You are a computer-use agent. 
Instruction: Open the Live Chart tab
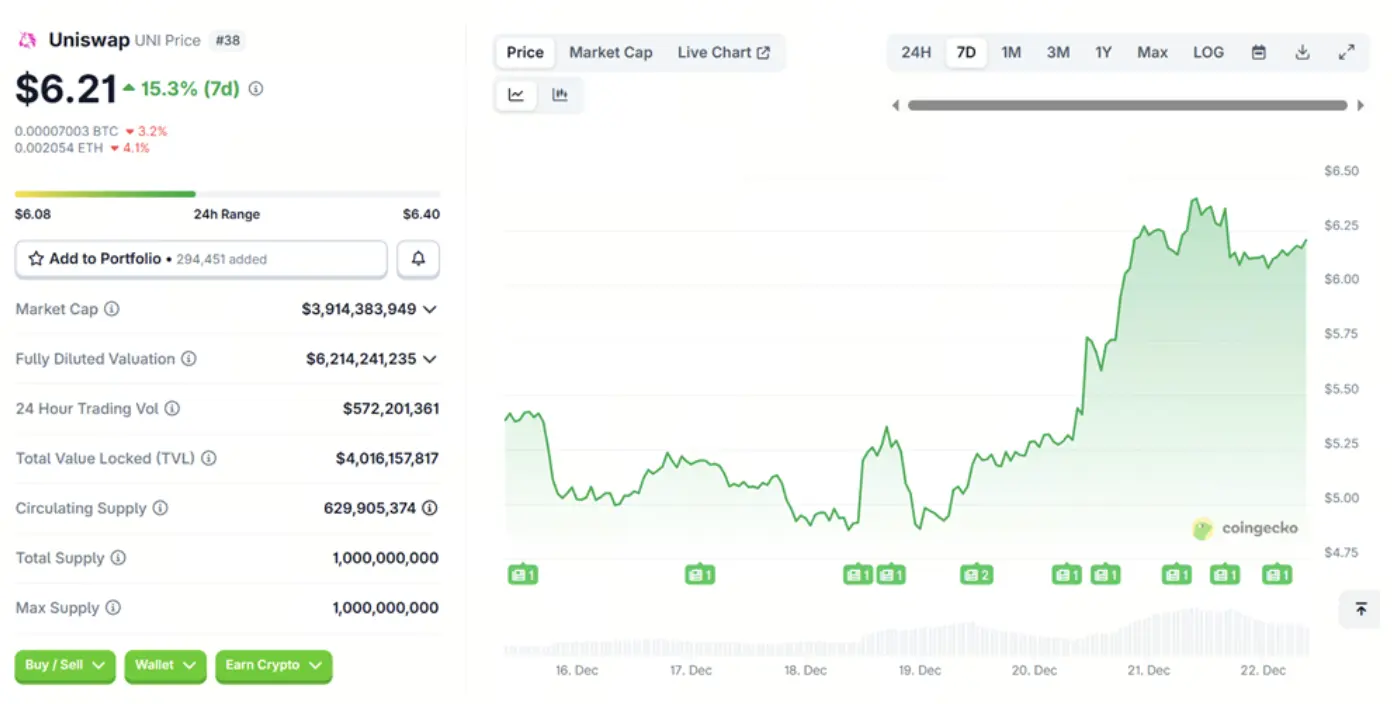723,53
